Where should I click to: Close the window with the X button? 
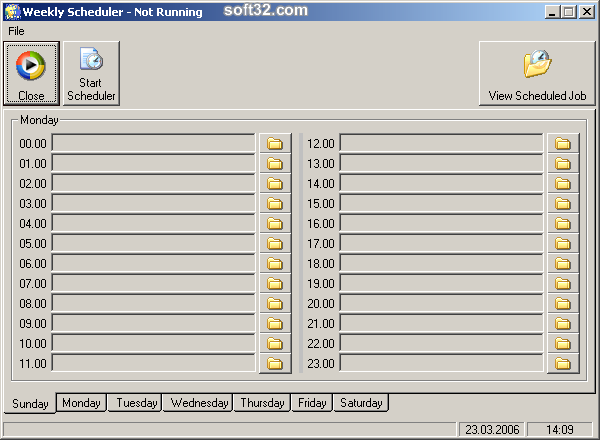pyautogui.click(x=586, y=12)
